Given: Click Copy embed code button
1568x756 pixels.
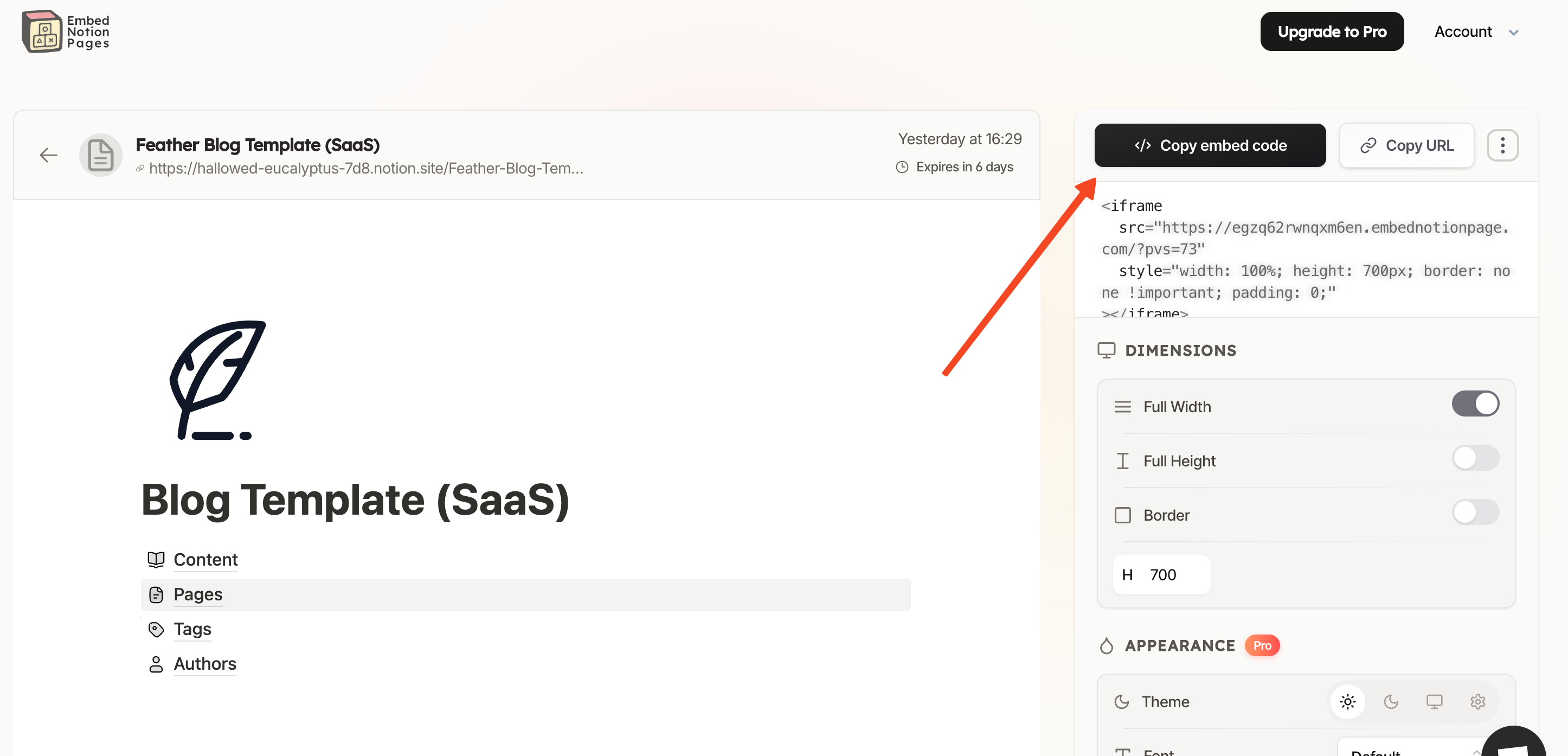Looking at the screenshot, I should coord(1210,145).
